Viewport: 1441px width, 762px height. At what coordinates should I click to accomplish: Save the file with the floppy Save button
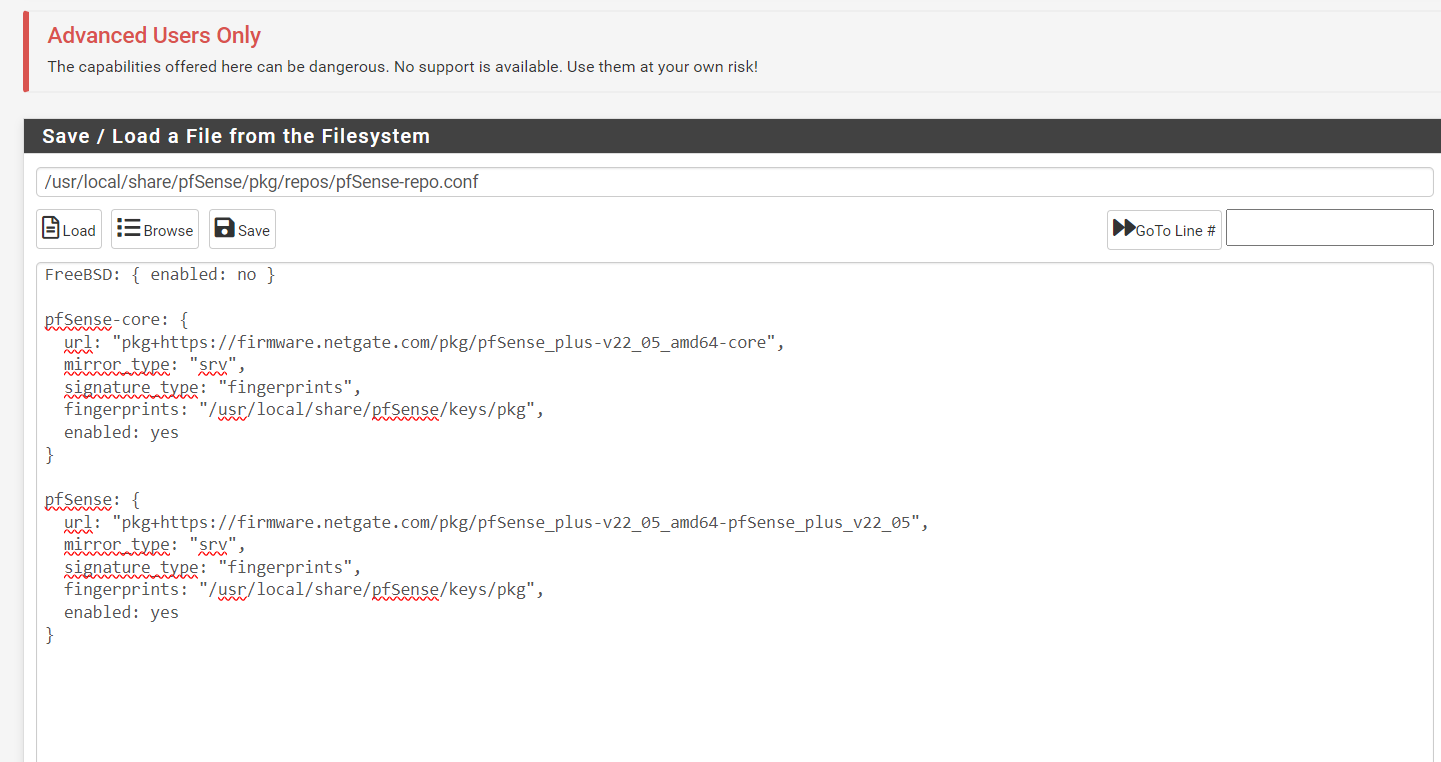[x=242, y=229]
